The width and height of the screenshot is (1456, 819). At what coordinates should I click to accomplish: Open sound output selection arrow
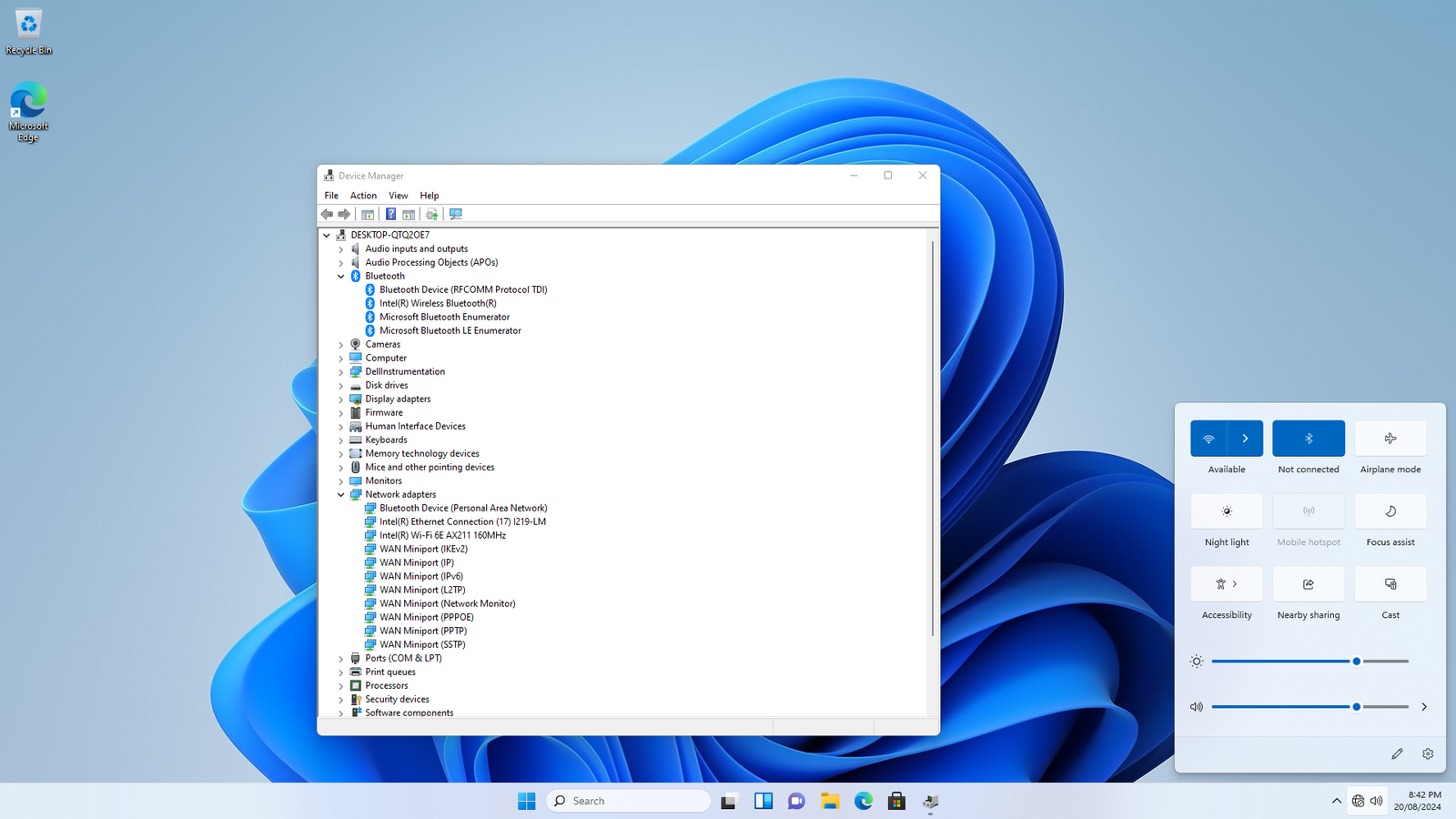1424,706
